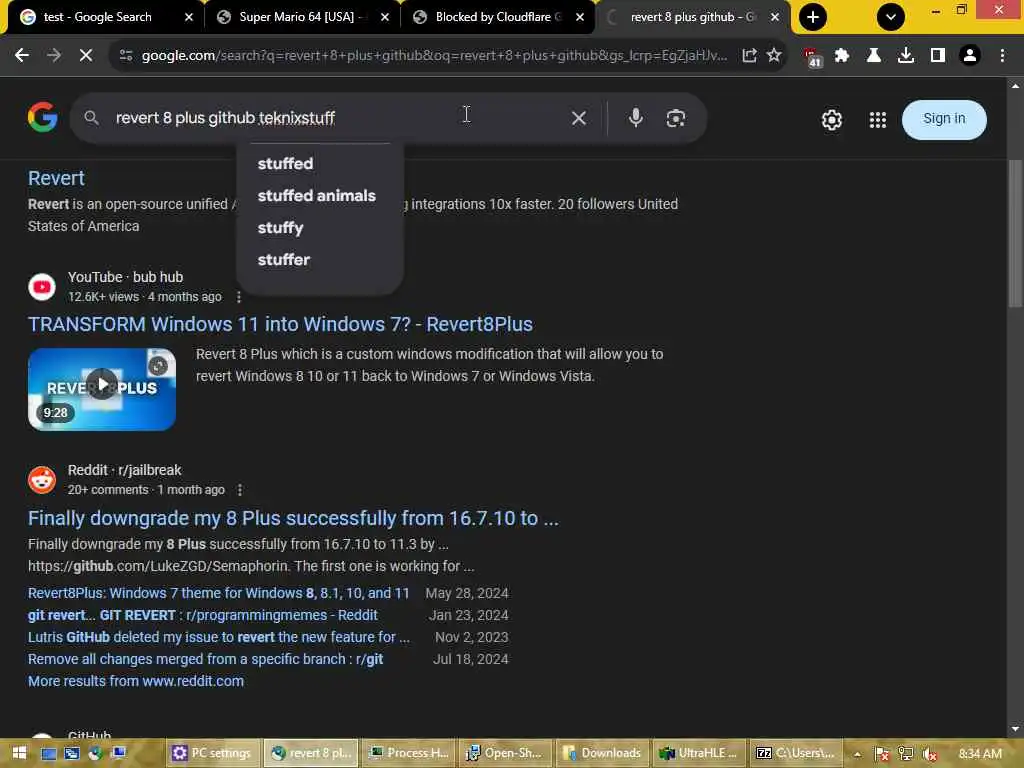1024x768 pixels.
Task: Click the YouTube favicon of video result
Action: 42,287
